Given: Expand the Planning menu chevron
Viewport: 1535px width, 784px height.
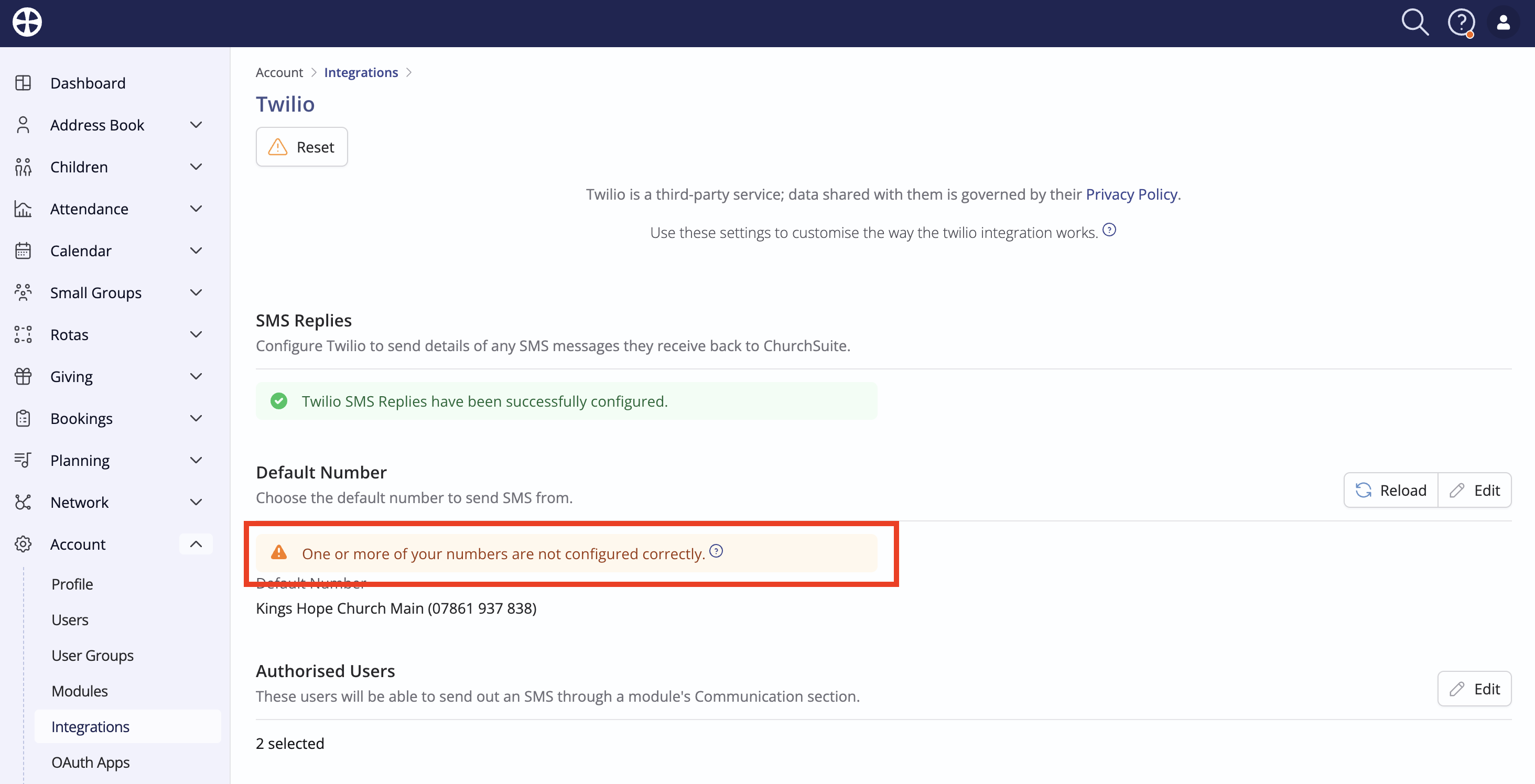Looking at the screenshot, I should tap(196, 460).
